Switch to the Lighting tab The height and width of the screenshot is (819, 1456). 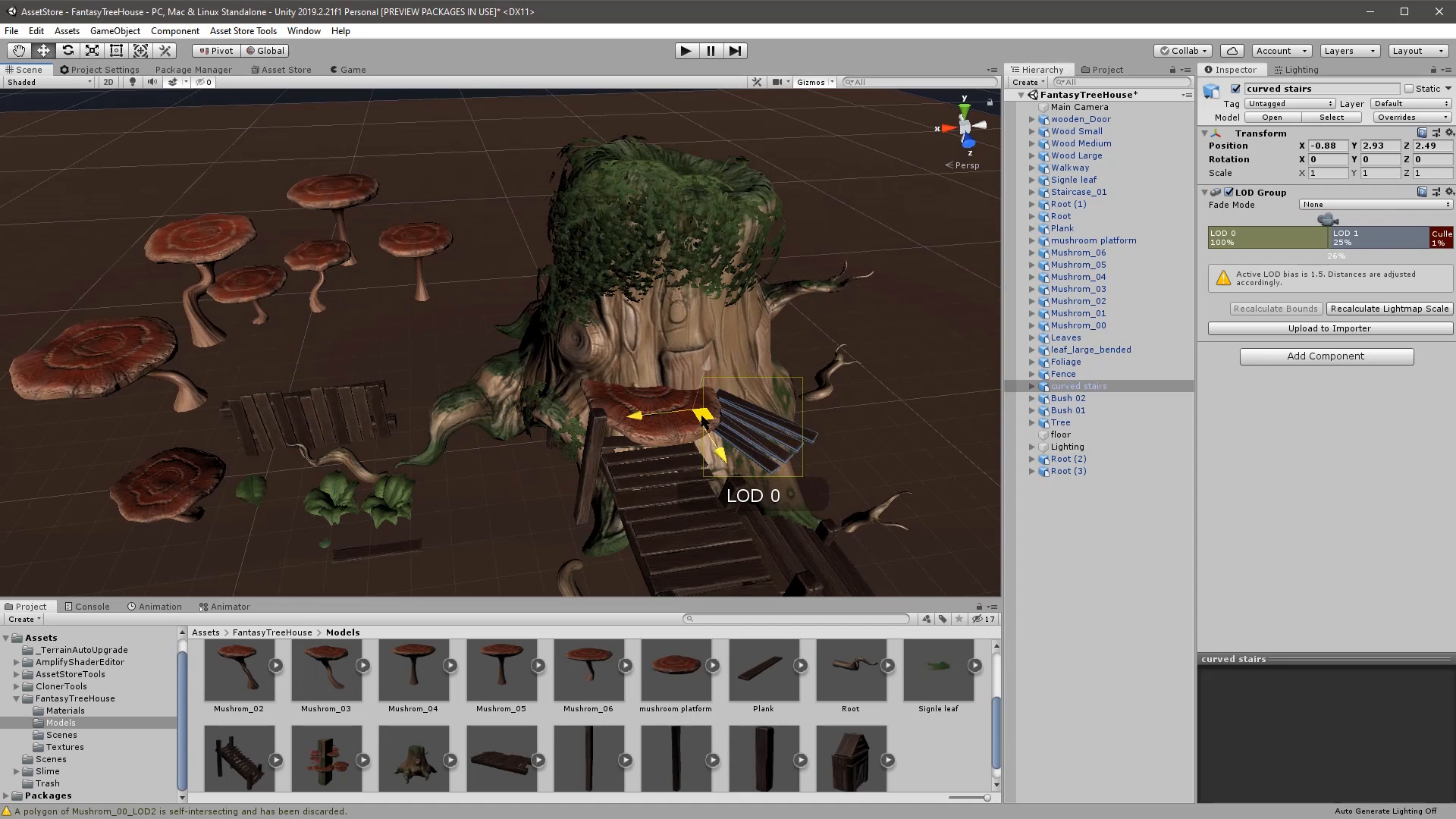1296,70
